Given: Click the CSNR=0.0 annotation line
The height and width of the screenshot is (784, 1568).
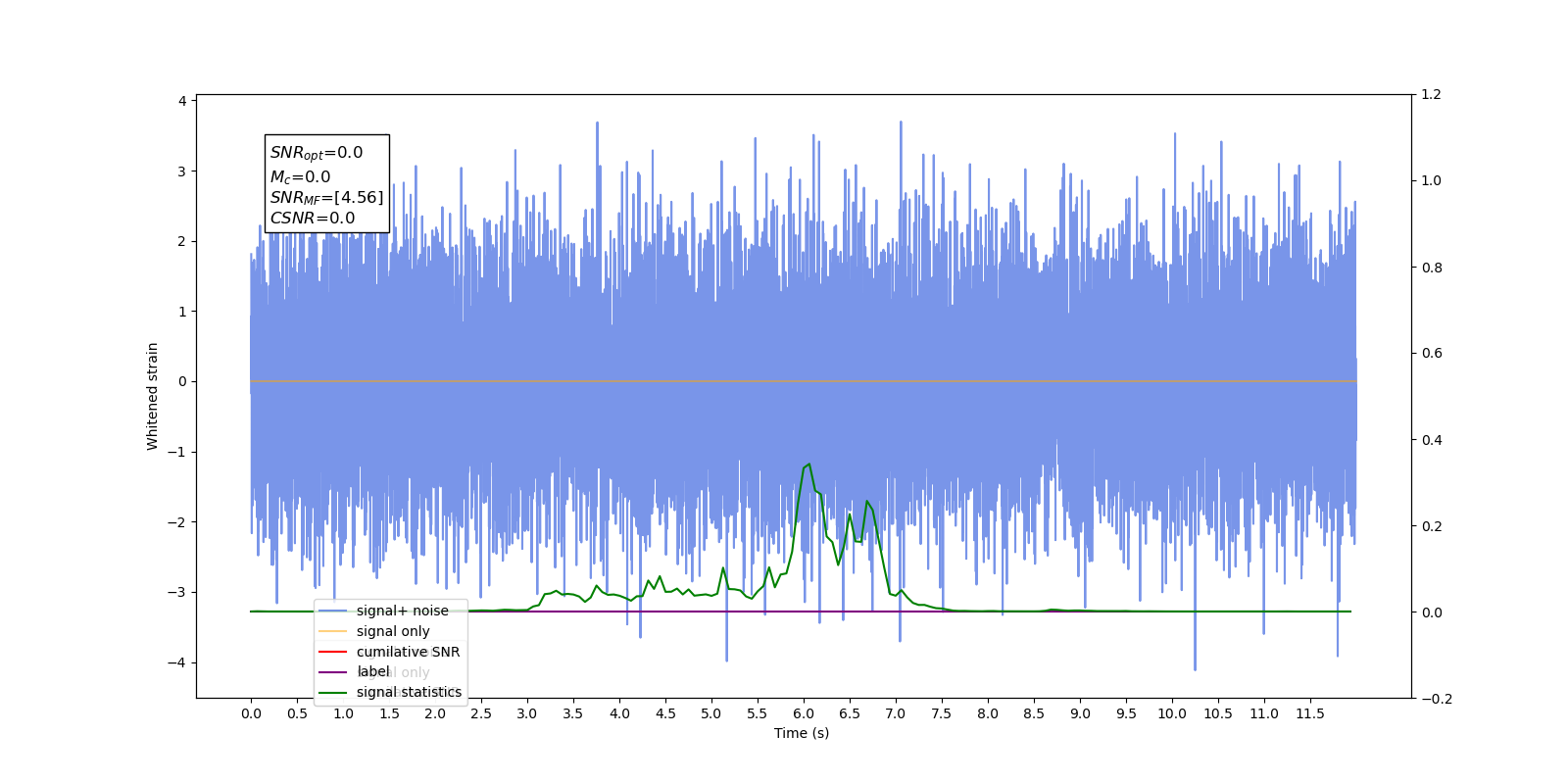Looking at the screenshot, I should click(x=313, y=219).
